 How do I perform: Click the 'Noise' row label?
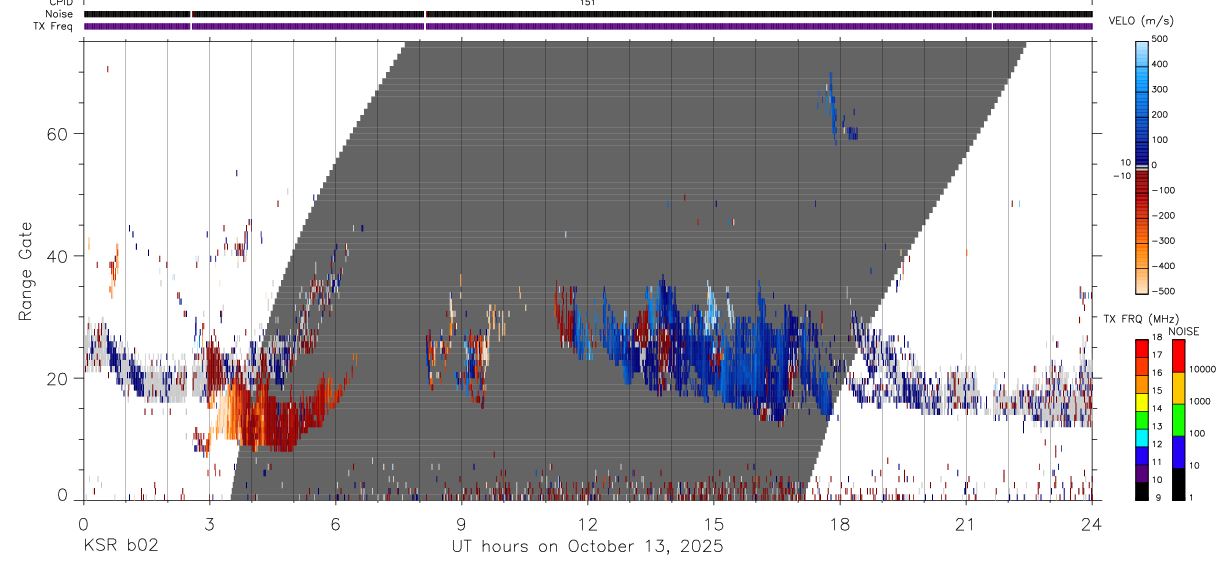click(59, 14)
